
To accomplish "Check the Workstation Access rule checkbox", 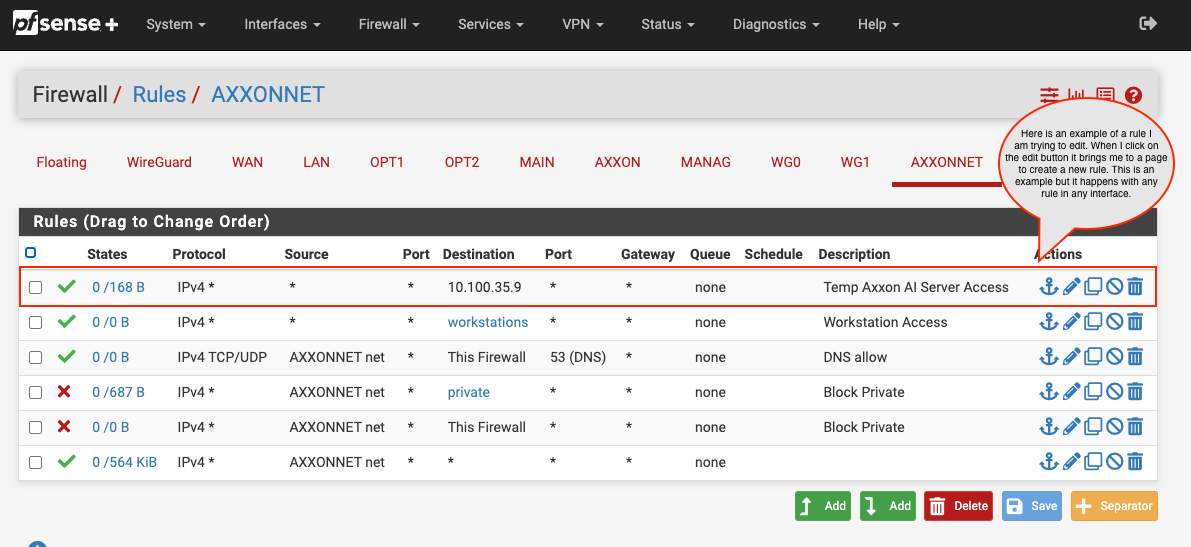I will 36,323.
